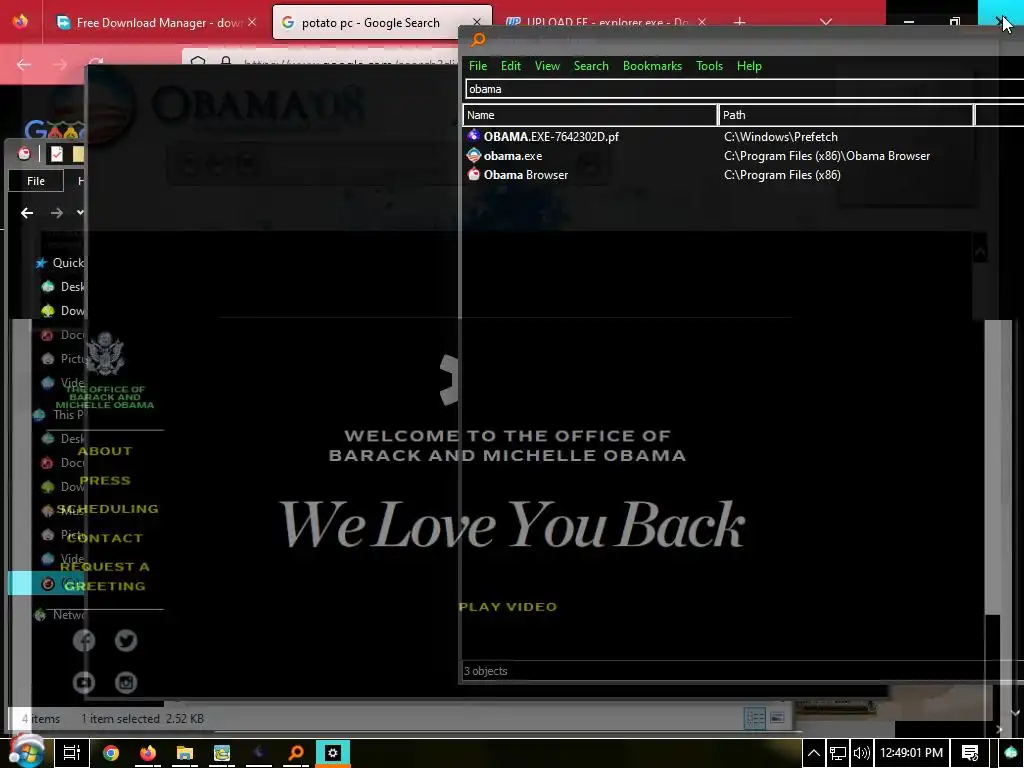Viewport: 1024px width, 768px height.
Task: Click the Obama Browser folder icon
Action: (x=473, y=174)
